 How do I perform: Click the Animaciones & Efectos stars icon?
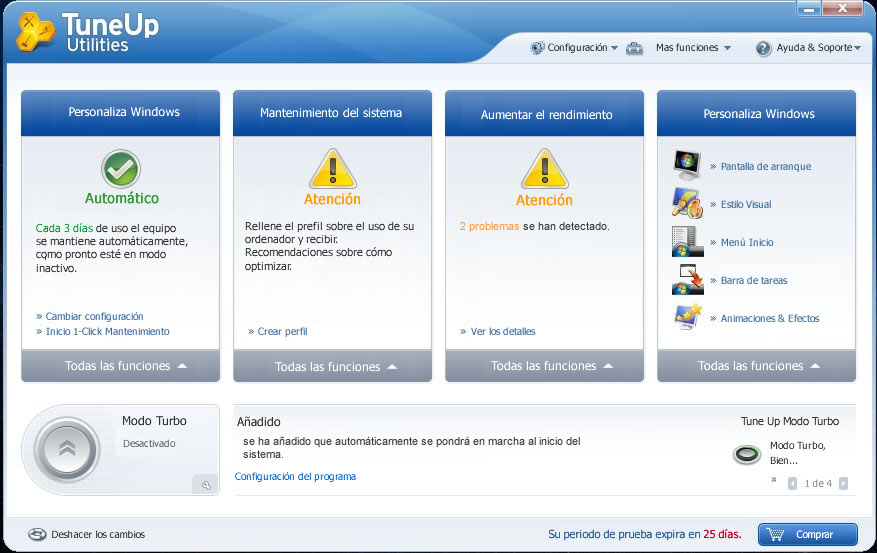pyautogui.click(x=687, y=317)
